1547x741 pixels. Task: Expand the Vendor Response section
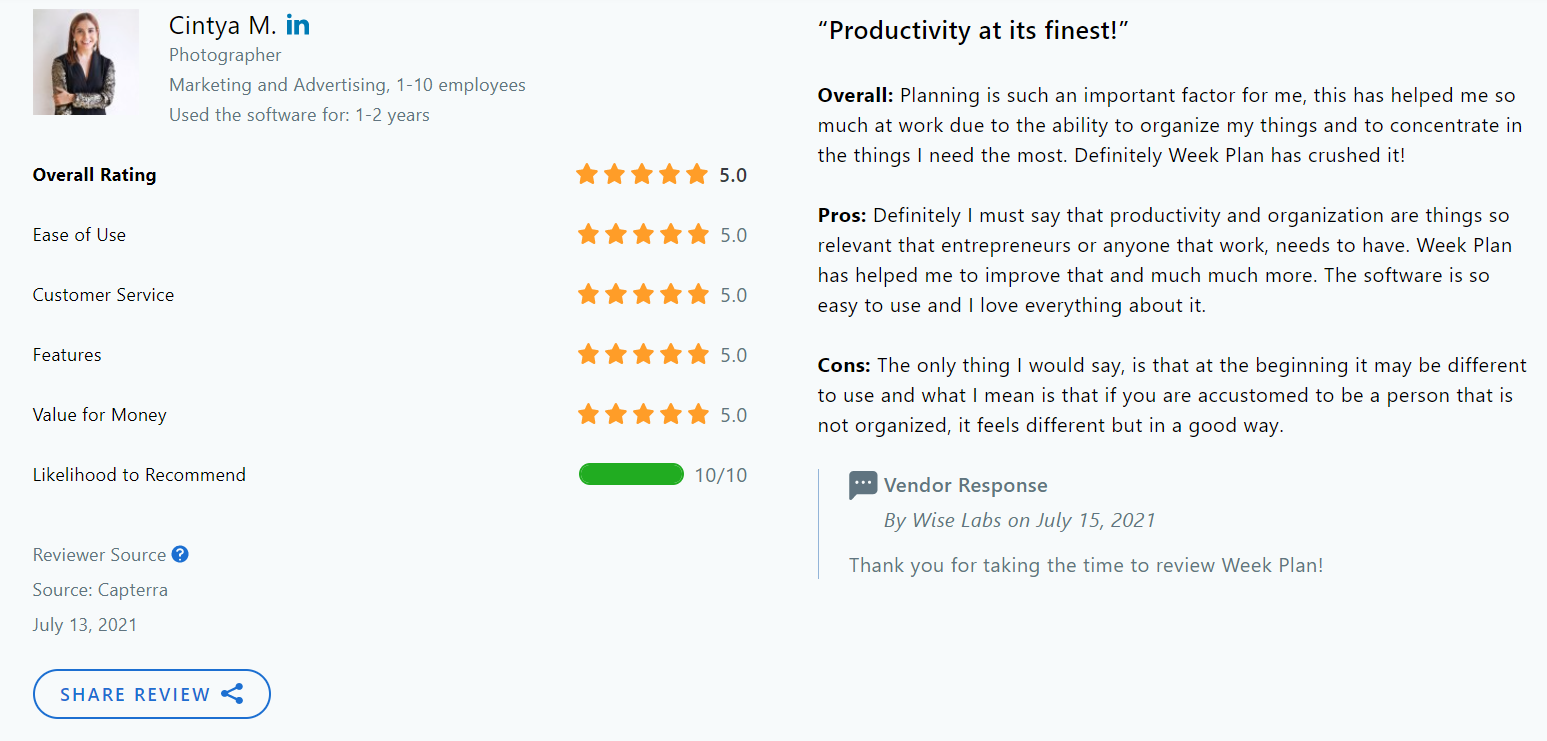[x=965, y=484]
